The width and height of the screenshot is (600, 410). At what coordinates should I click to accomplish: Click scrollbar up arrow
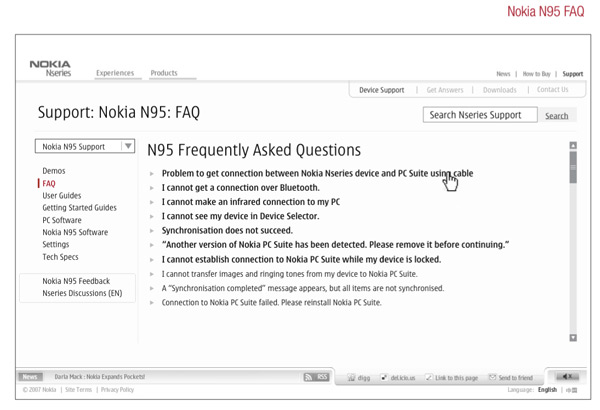[573, 145]
